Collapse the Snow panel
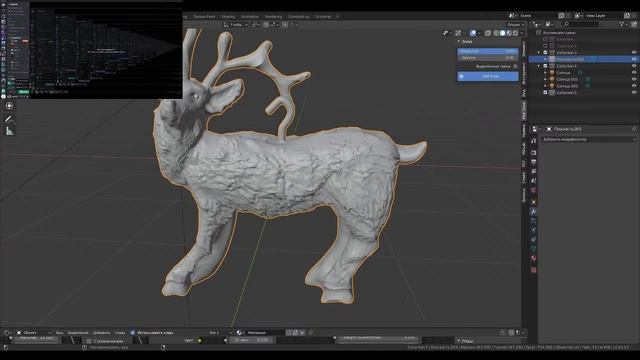 click(x=459, y=42)
